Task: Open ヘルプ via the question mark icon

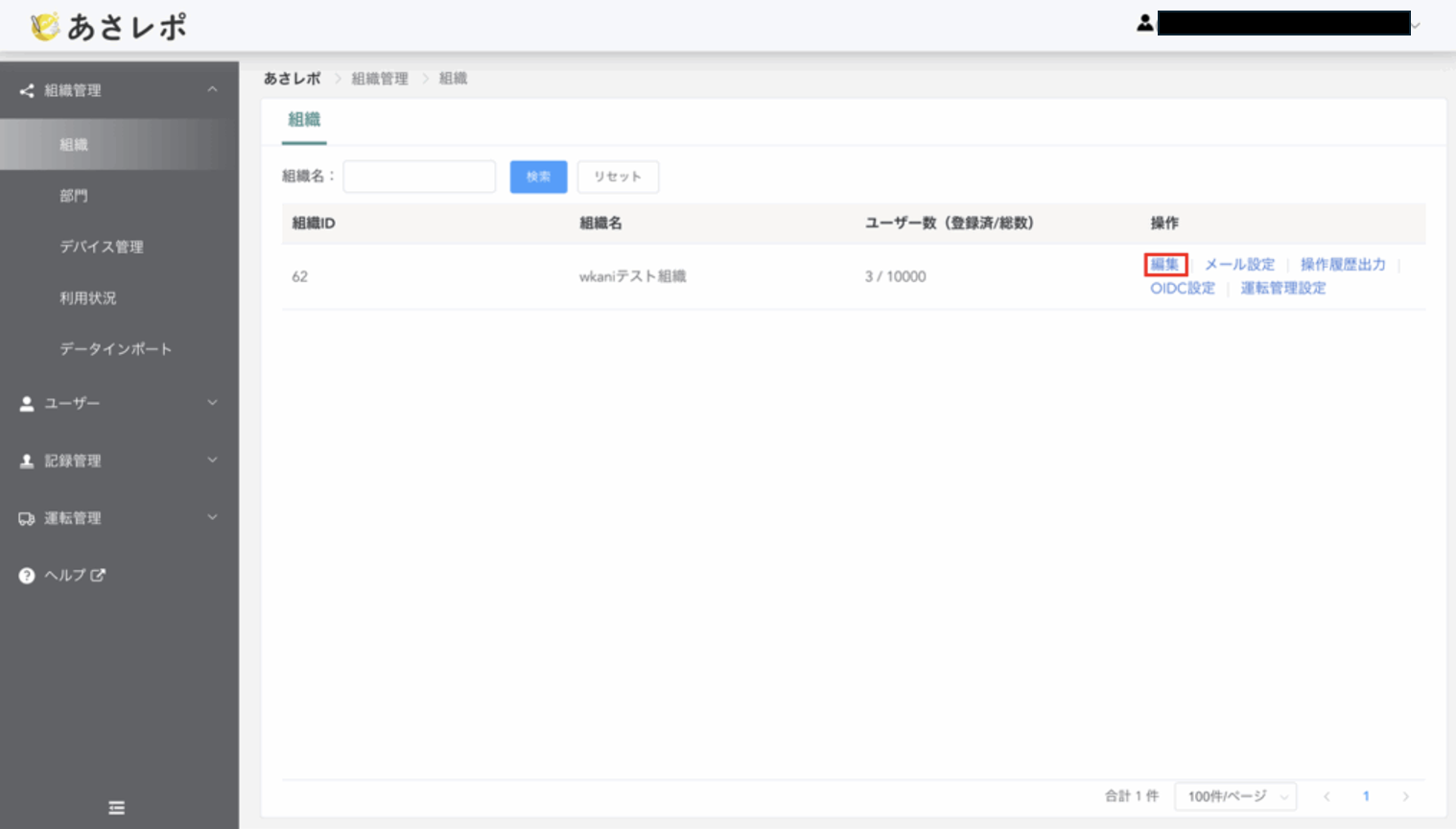Action: click(27, 576)
